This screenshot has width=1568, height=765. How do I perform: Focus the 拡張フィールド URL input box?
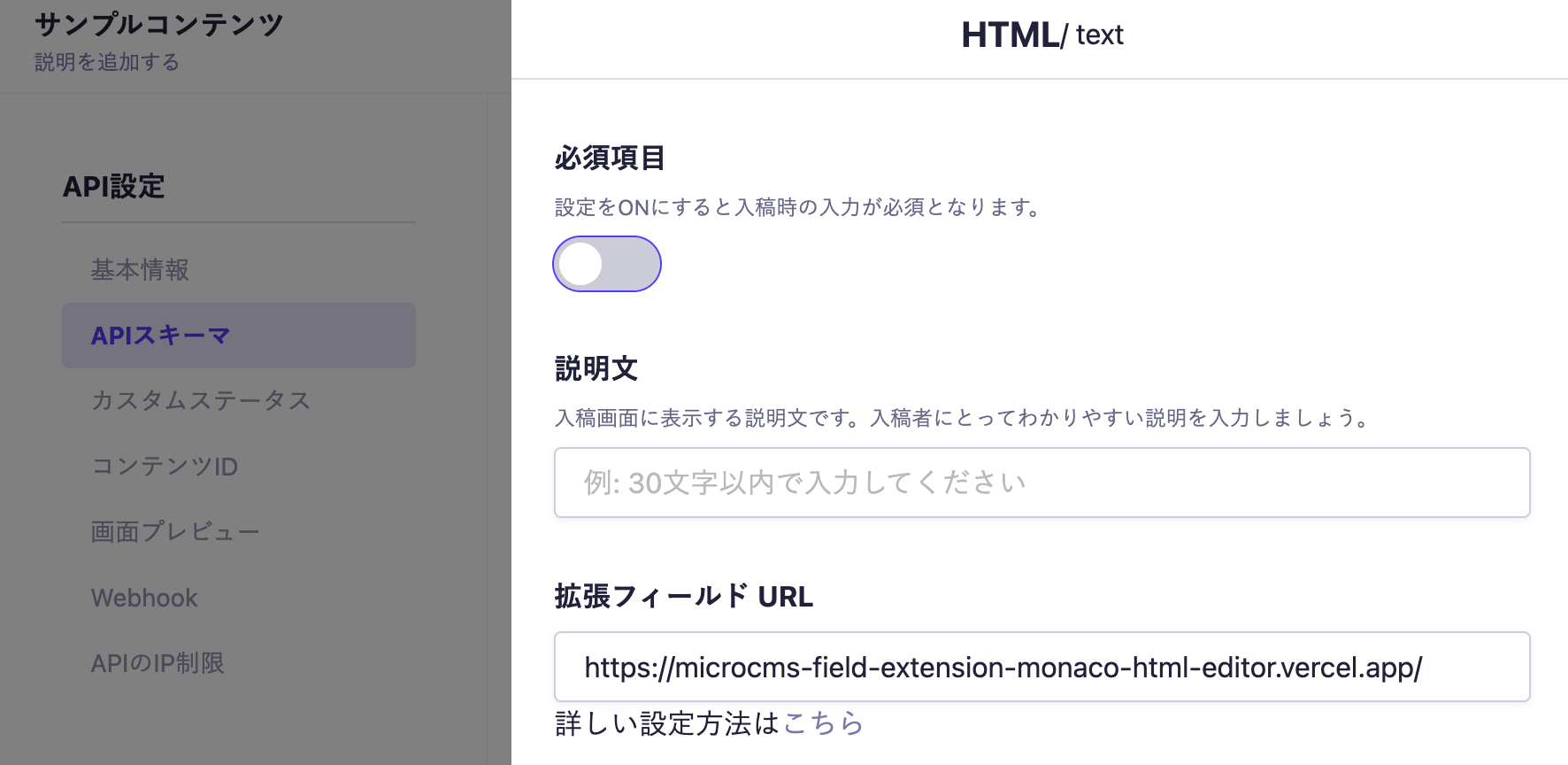click(x=1041, y=667)
